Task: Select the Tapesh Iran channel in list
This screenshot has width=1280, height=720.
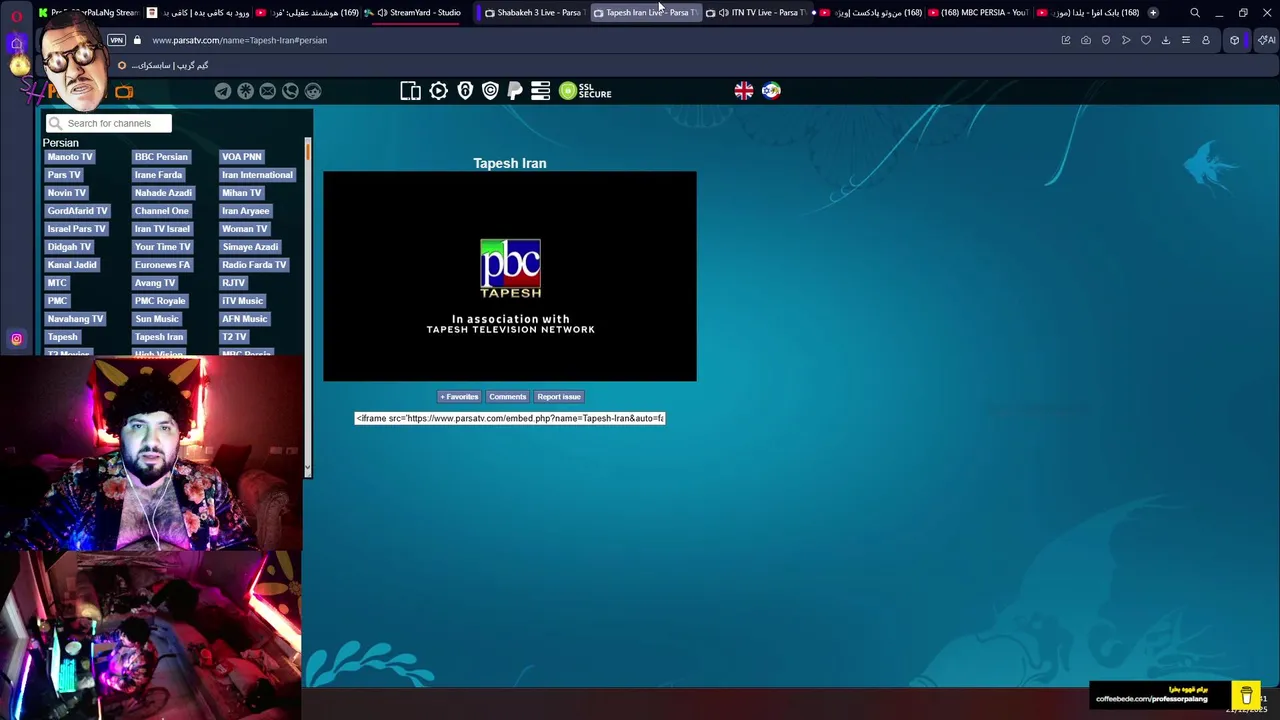Action: point(159,337)
